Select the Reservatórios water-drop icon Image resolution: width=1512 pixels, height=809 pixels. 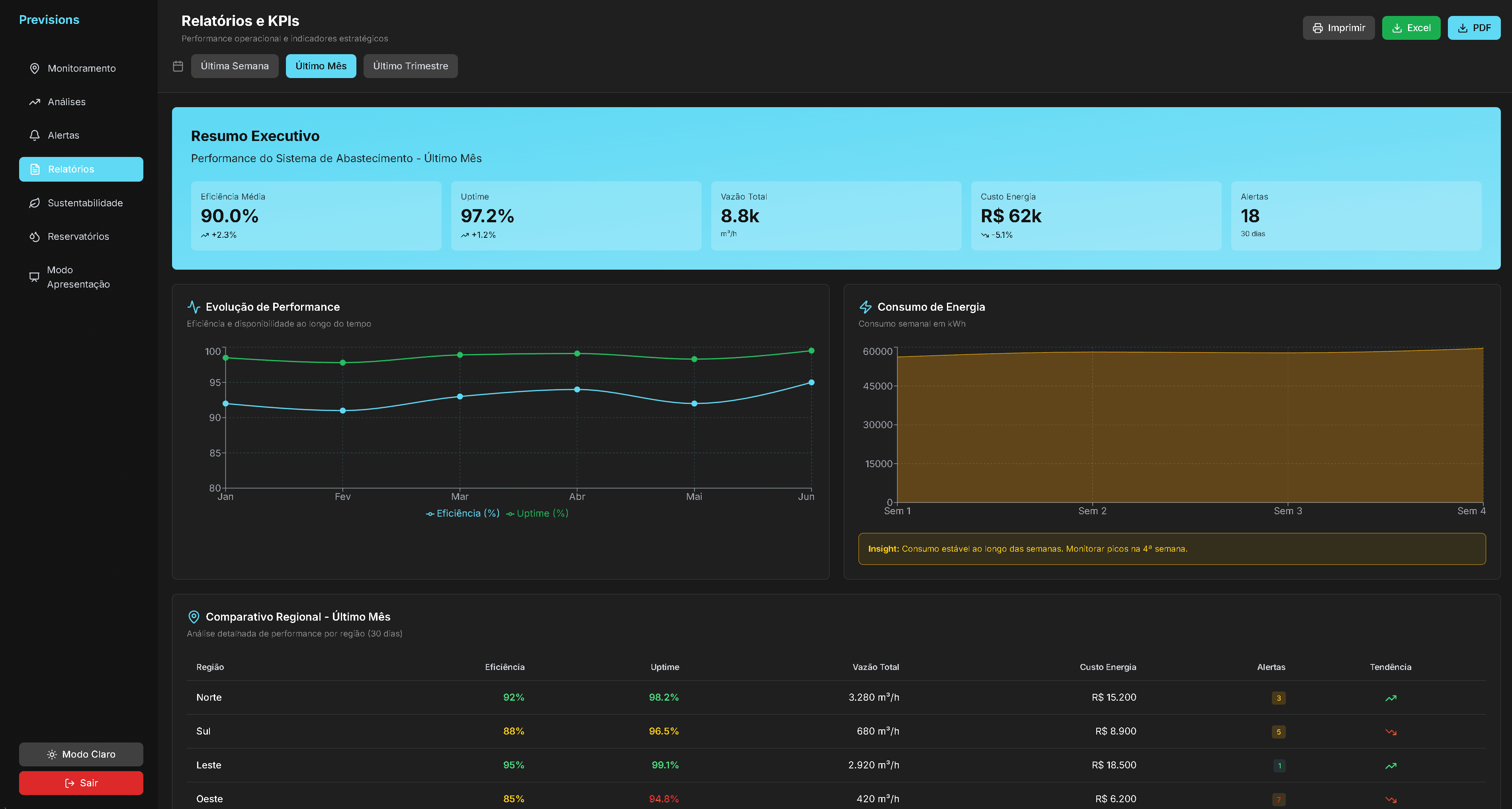(35, 236)
